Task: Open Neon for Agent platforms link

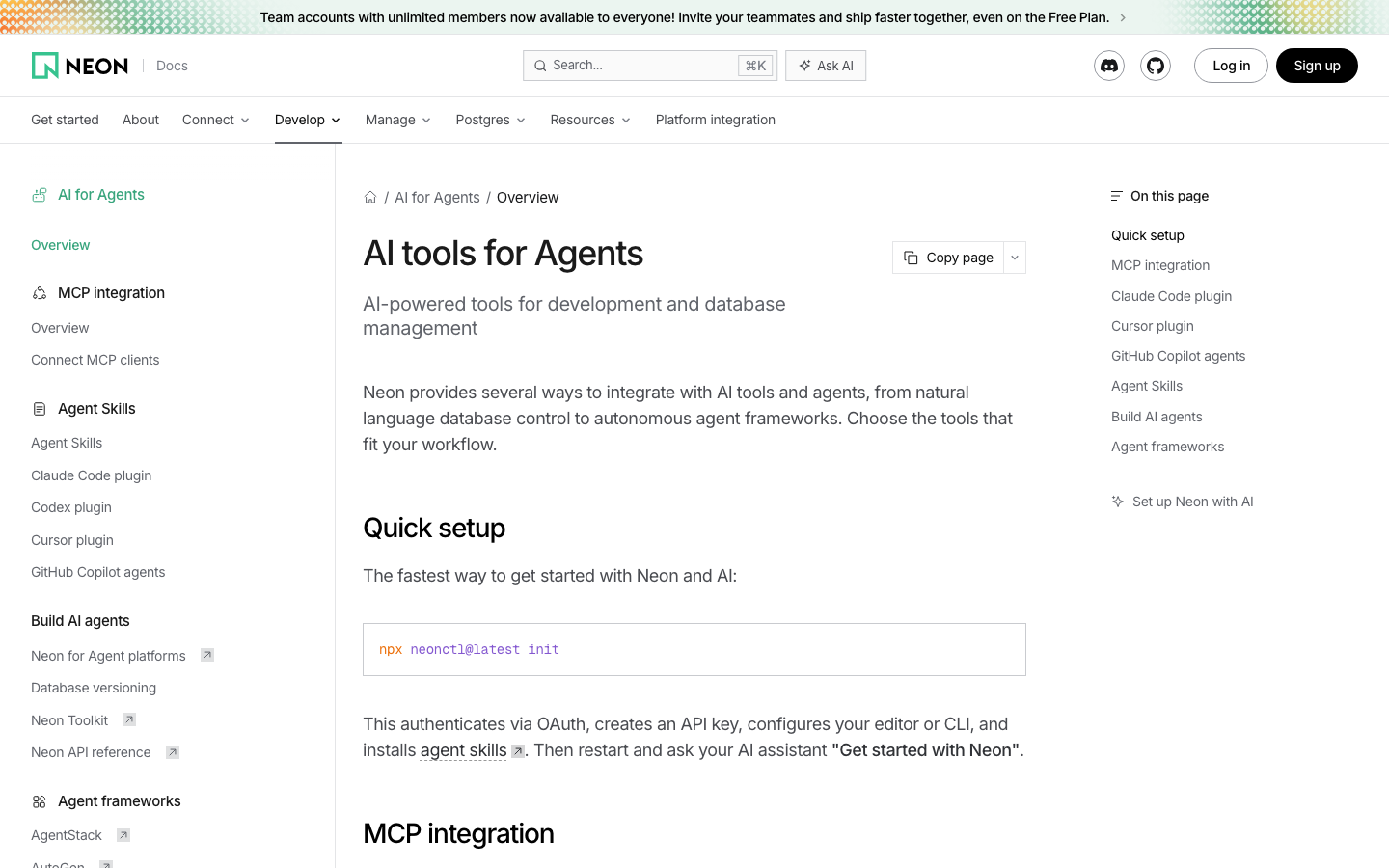Action: 108,656
